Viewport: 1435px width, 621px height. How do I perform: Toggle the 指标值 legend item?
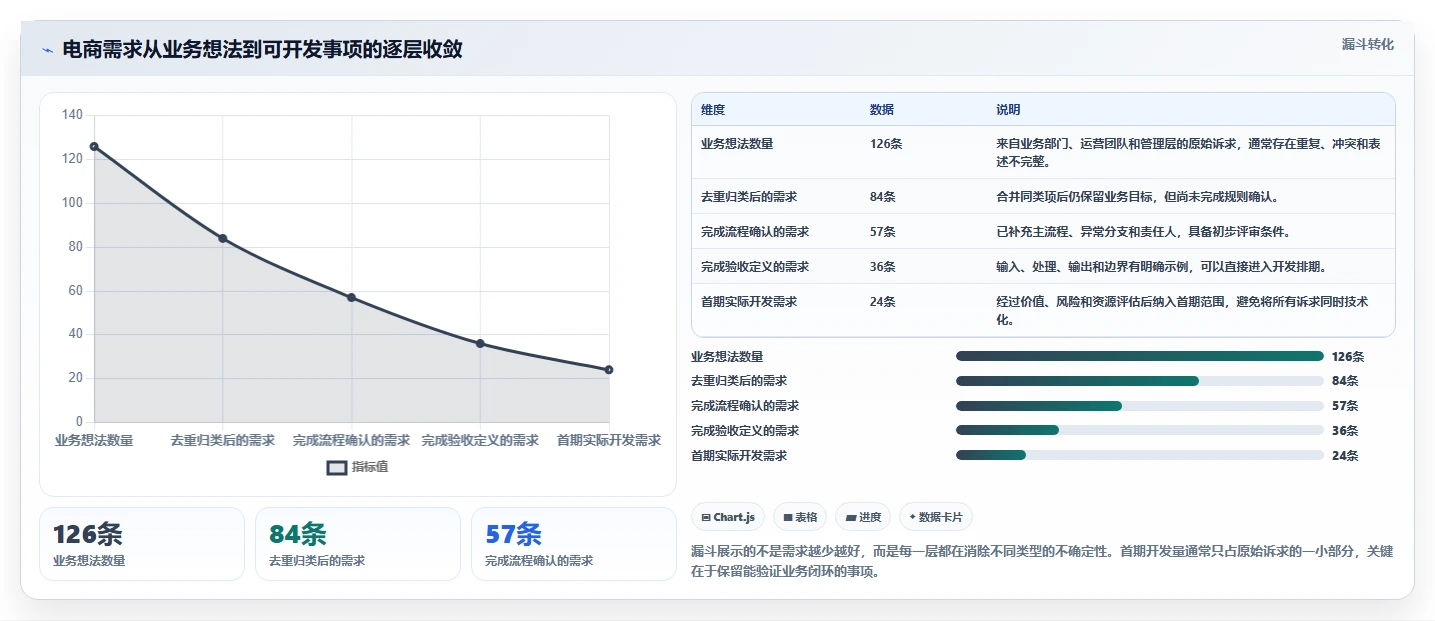point(358,467)
